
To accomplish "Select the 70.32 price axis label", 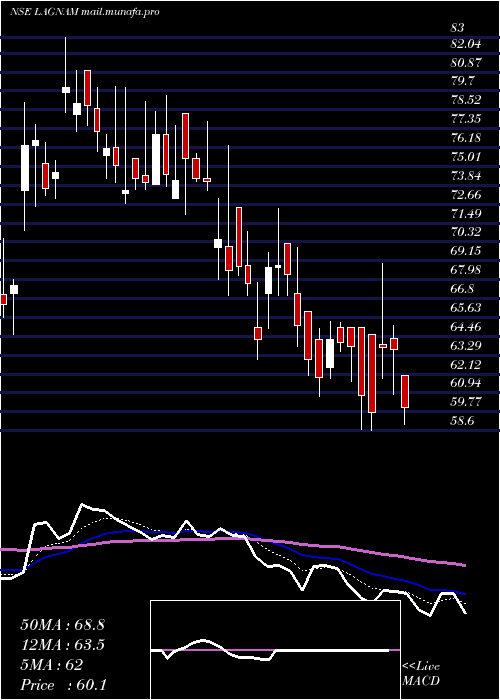I will click(x=466, y=232).
